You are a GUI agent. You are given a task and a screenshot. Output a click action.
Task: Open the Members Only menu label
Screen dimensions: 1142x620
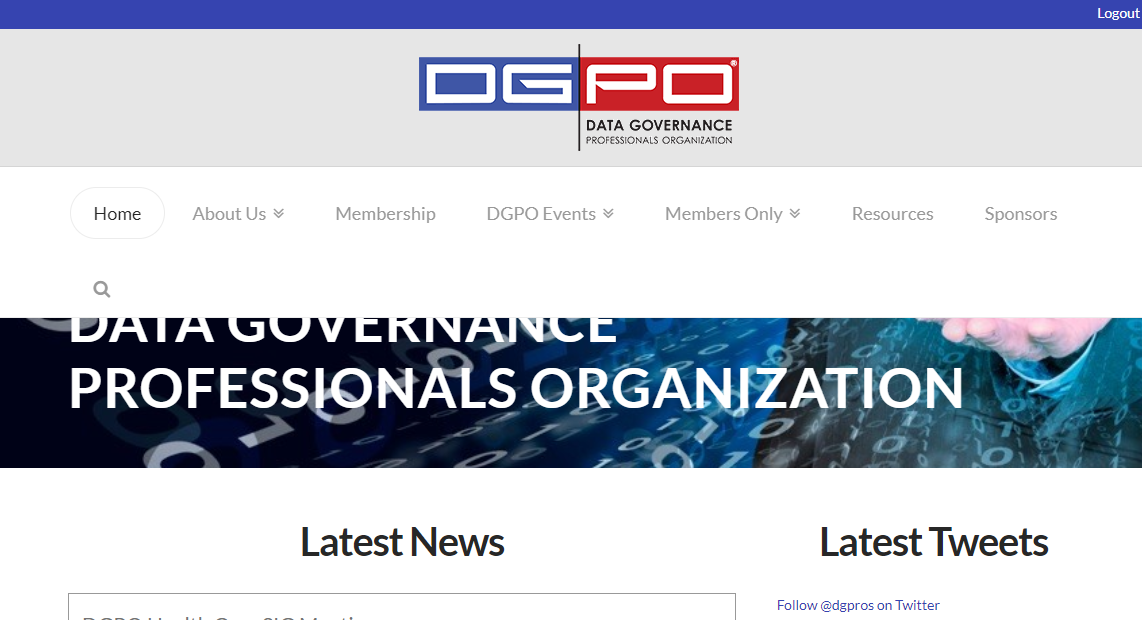724,213
